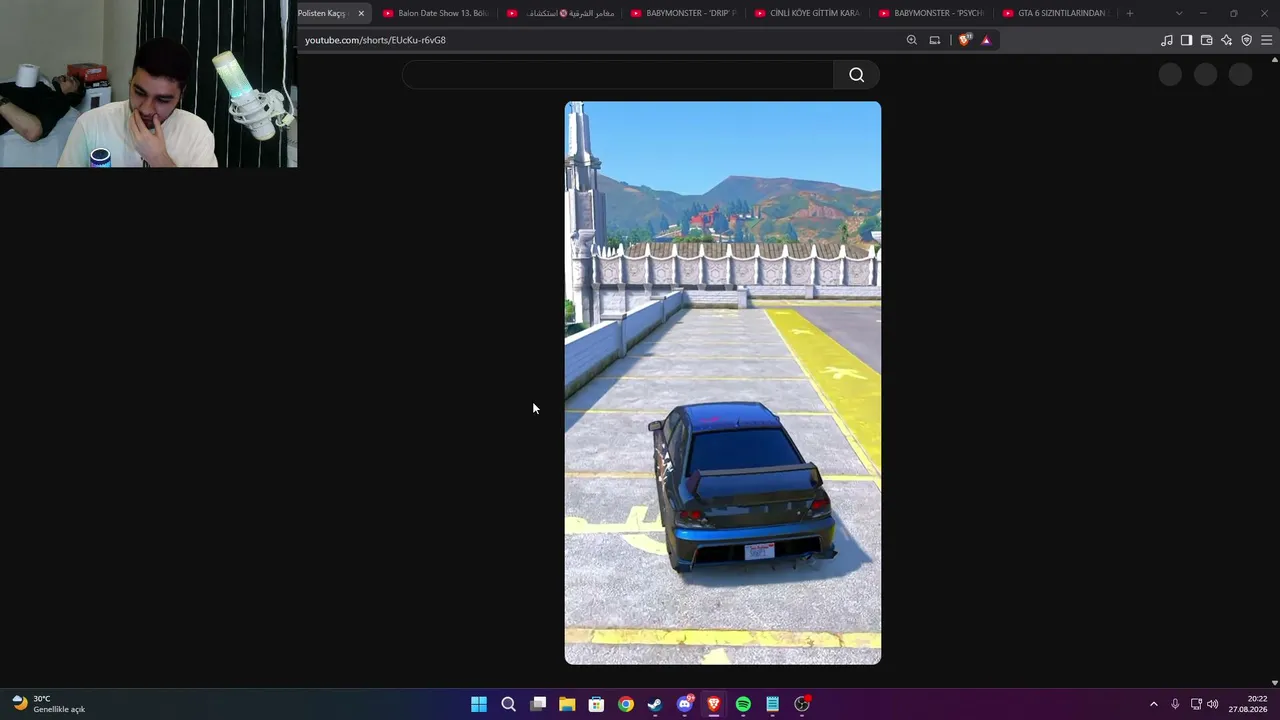1280x720 pixels.
Task: Open the media control music note icon
Action: point(1166,40)
